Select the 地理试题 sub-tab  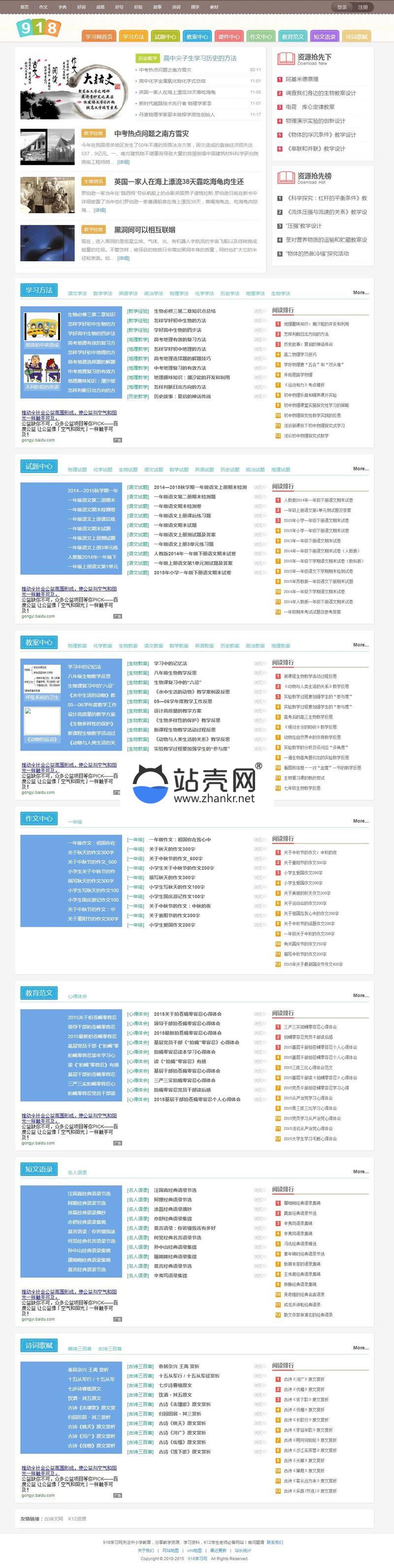click(281, 470)
